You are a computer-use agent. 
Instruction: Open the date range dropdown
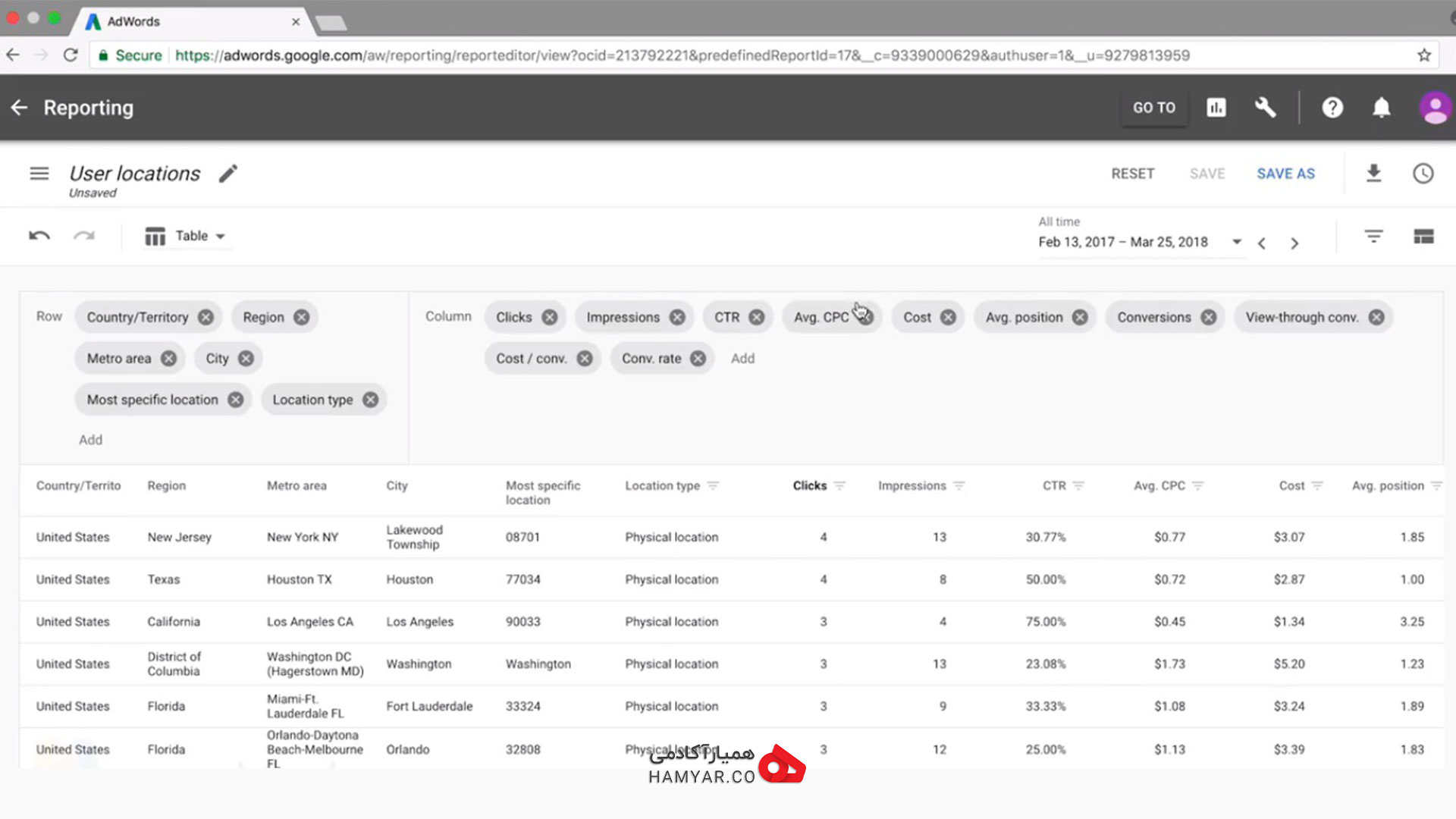1236,242
